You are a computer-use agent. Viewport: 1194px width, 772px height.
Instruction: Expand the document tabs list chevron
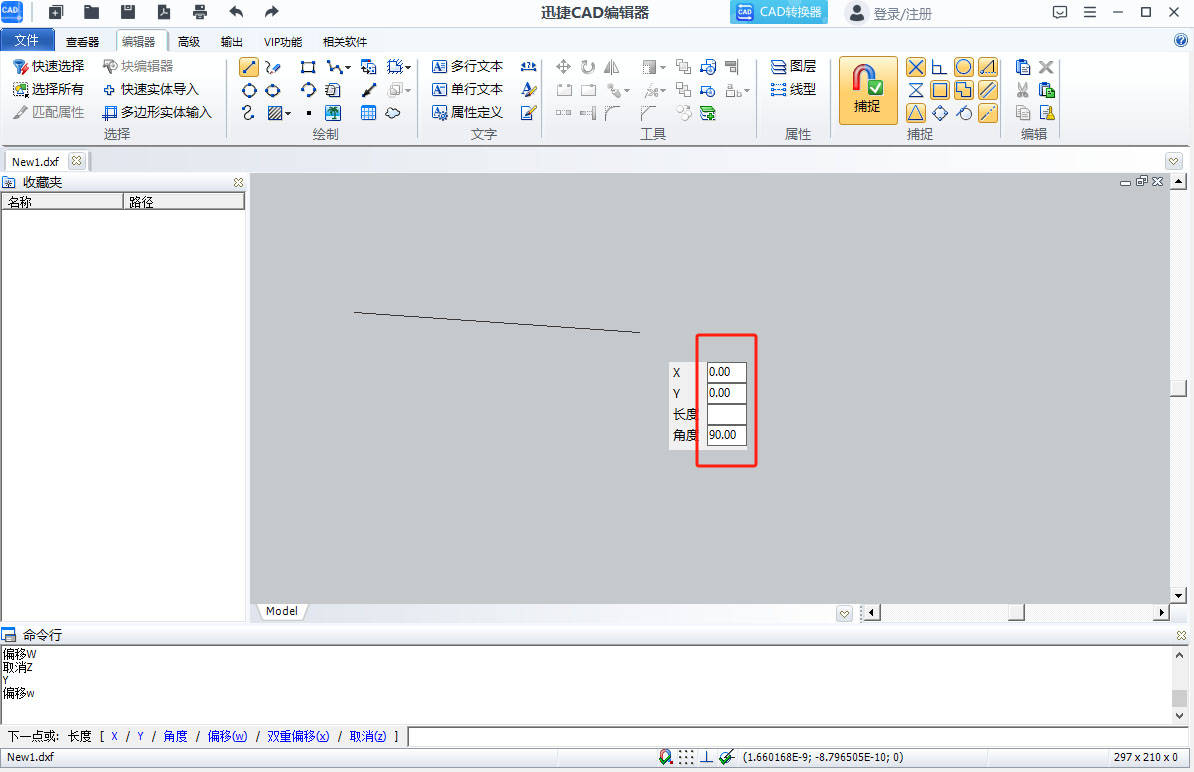(1174, 161)
